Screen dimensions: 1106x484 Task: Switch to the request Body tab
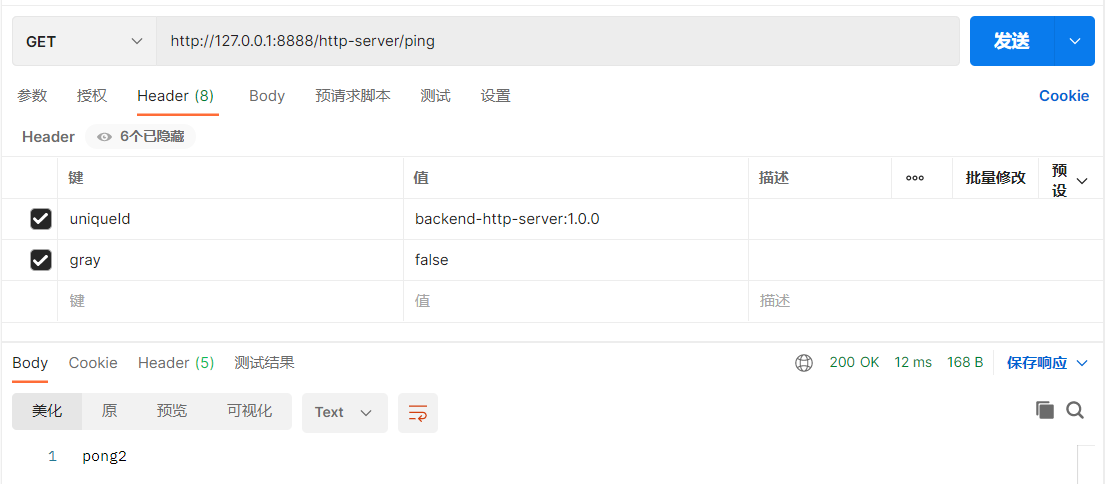[x=267, y=96]
